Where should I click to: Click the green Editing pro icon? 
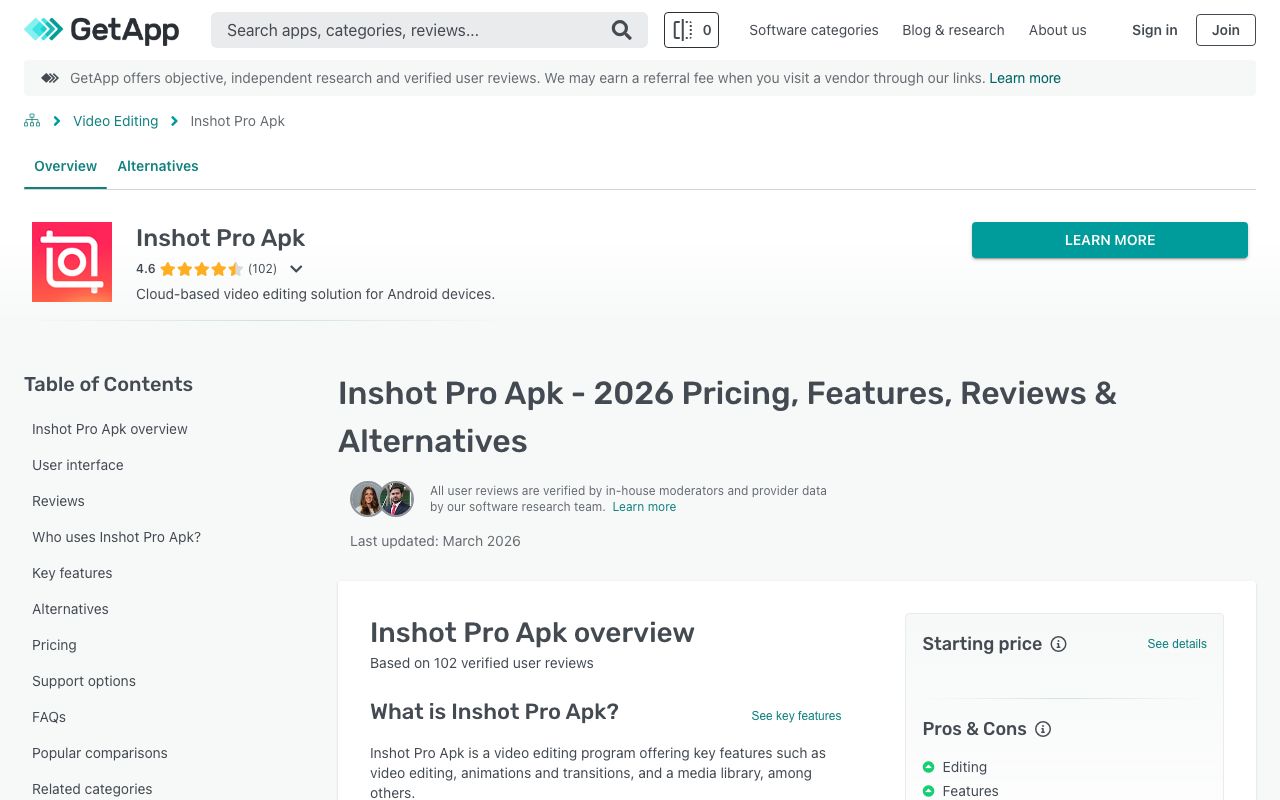click(x=928, y=767)
